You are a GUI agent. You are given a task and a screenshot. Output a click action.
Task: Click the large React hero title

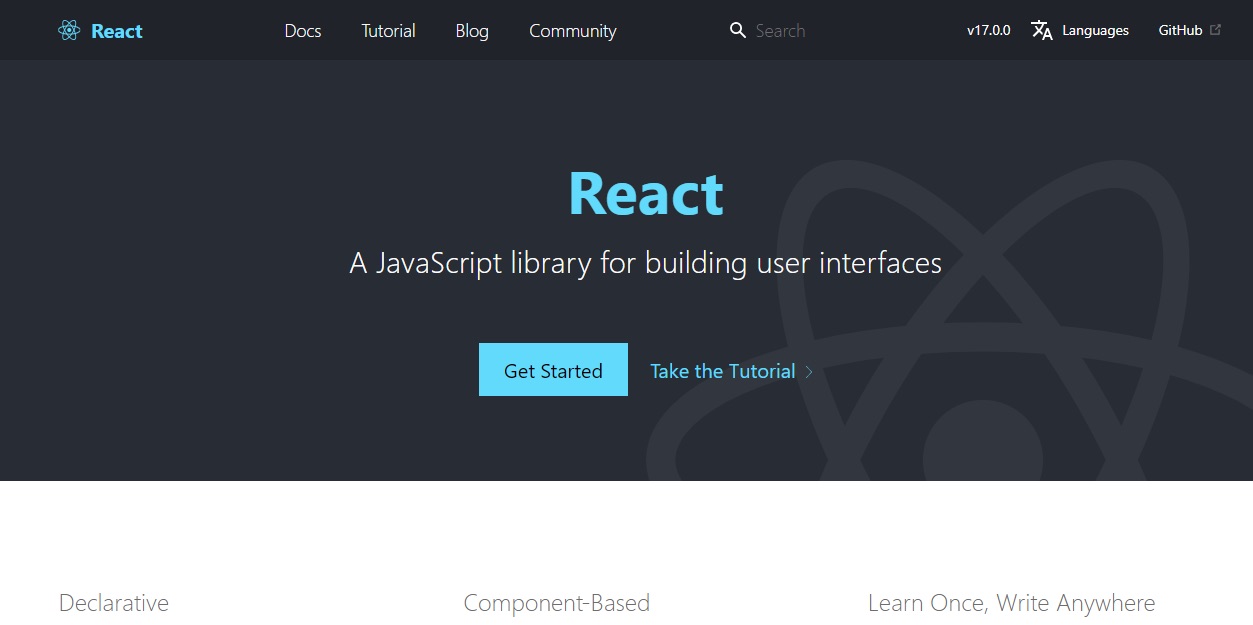[646, 194]
